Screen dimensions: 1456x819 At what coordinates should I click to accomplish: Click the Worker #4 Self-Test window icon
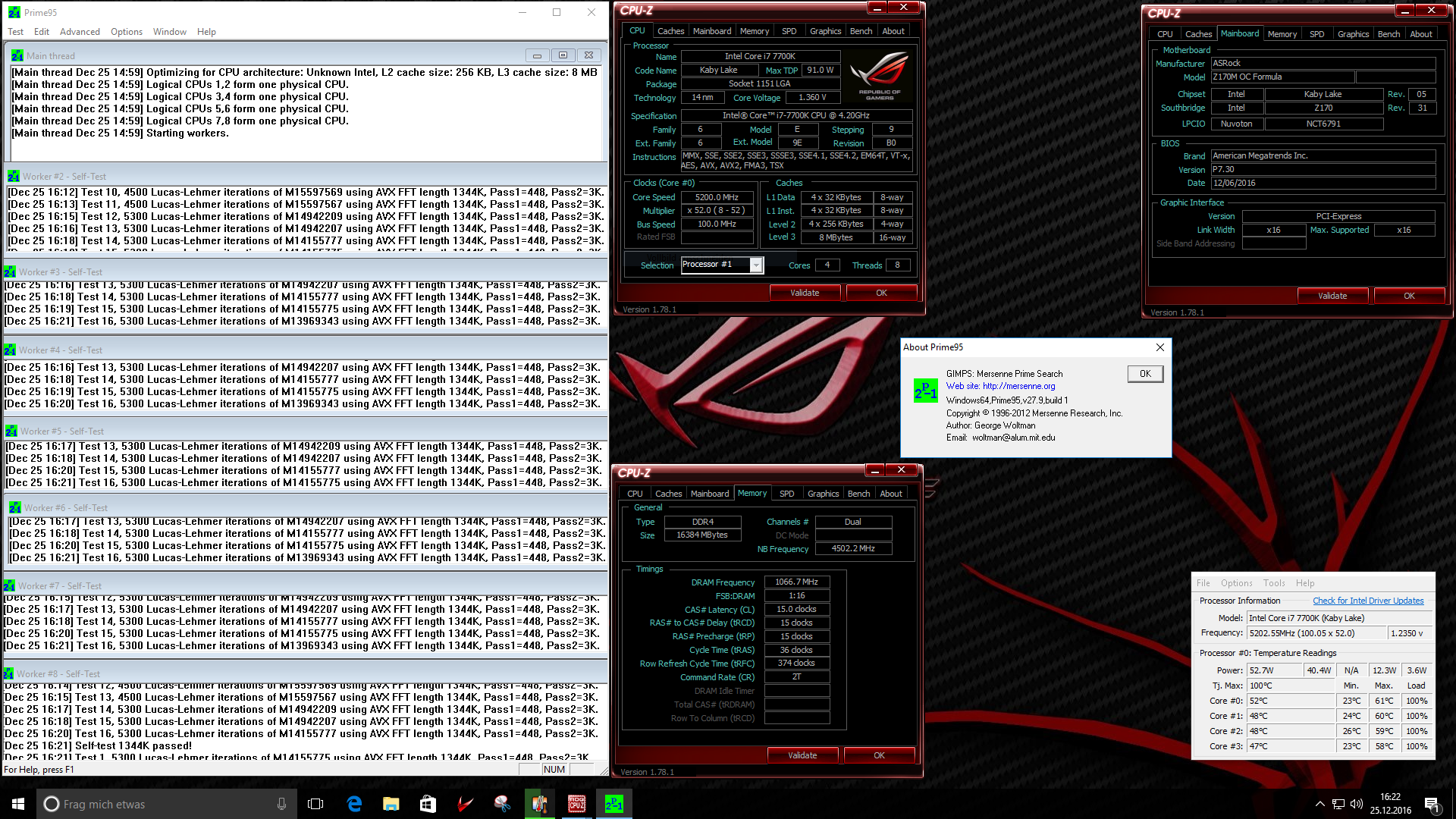[x=10, y=350]
